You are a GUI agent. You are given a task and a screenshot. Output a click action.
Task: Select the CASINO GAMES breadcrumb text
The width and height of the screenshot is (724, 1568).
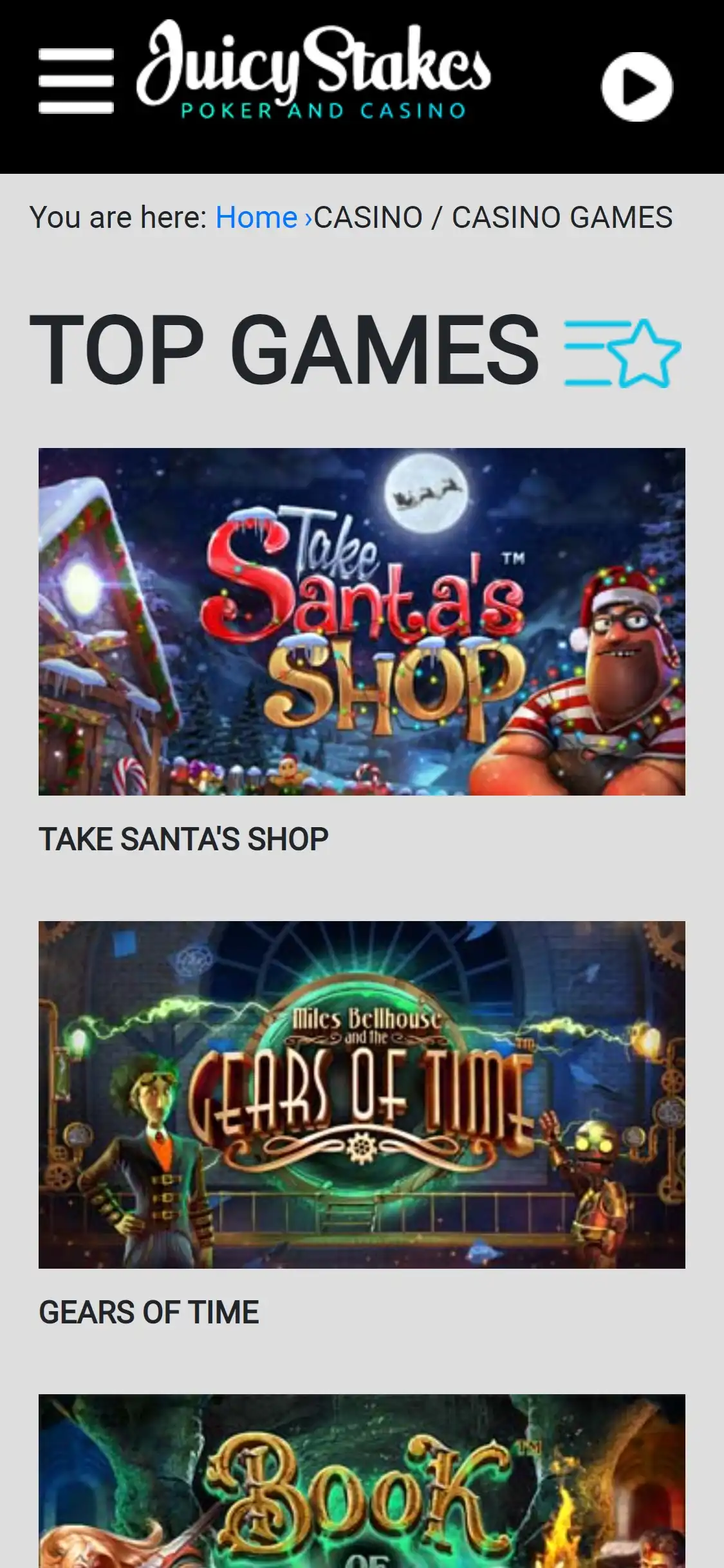pos(562,218)
